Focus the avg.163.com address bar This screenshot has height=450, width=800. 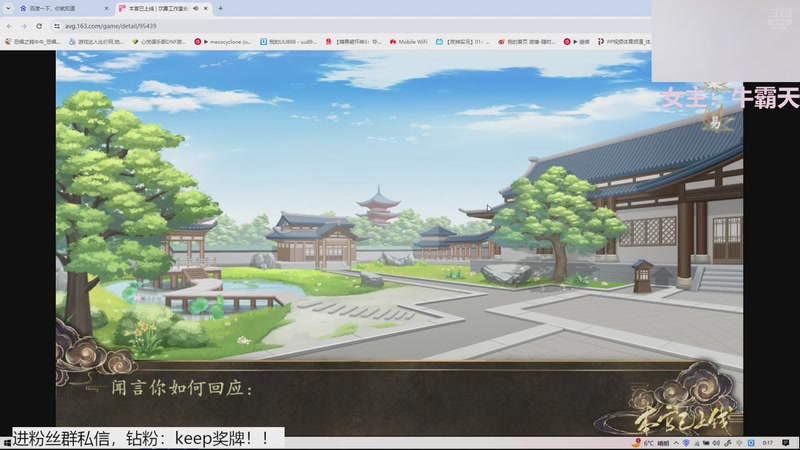[352, 26]
